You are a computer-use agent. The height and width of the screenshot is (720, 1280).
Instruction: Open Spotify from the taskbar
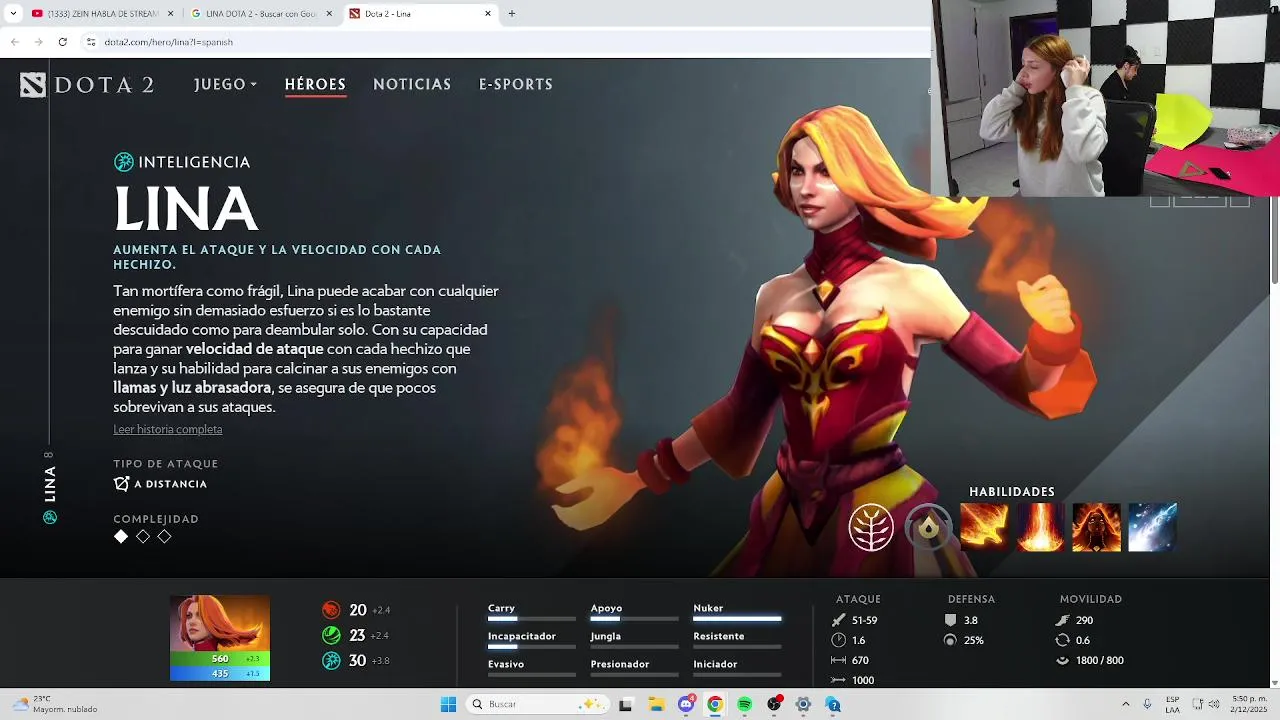[745, 704]
